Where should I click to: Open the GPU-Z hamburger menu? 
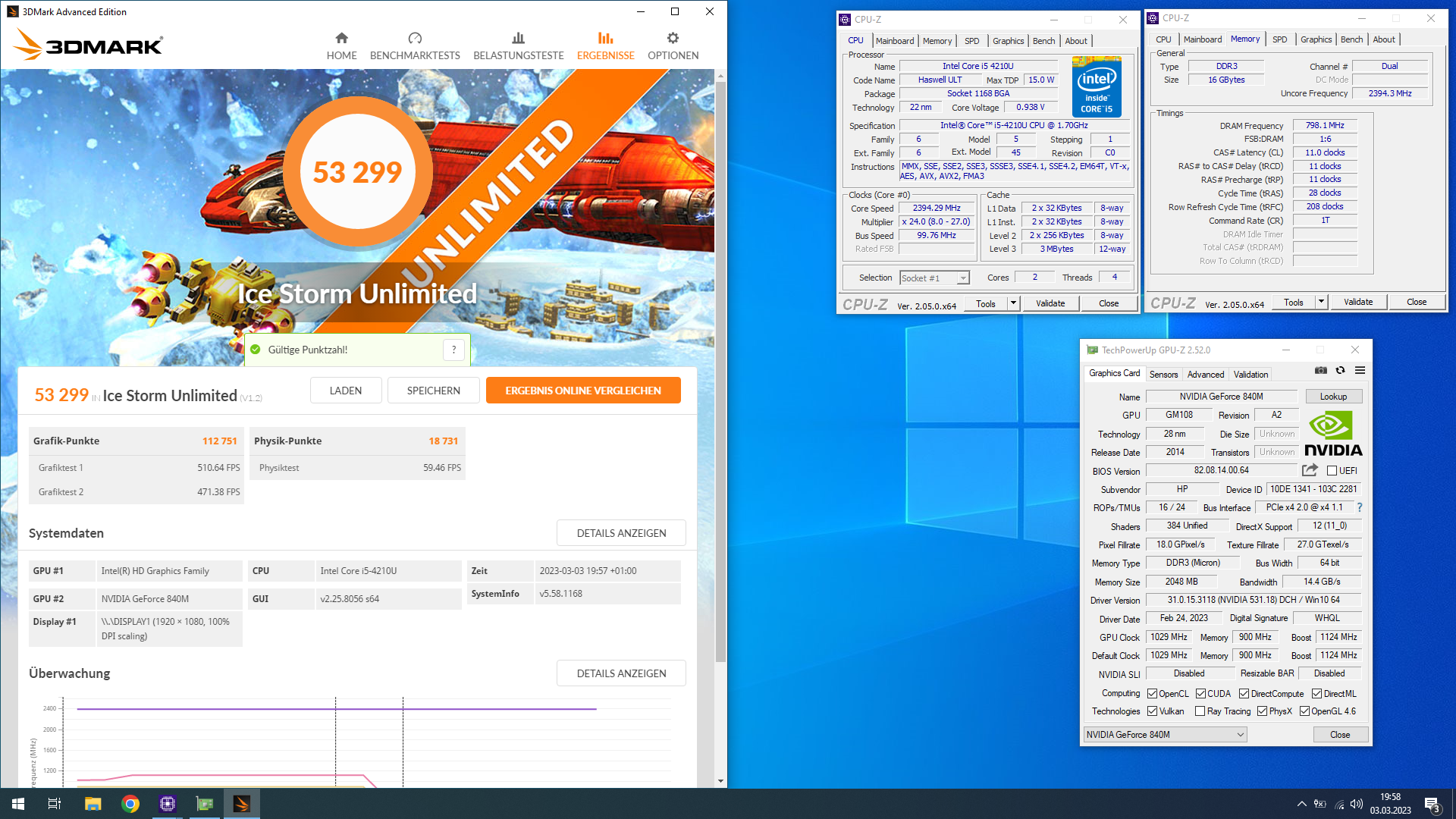pos(1360,370)
